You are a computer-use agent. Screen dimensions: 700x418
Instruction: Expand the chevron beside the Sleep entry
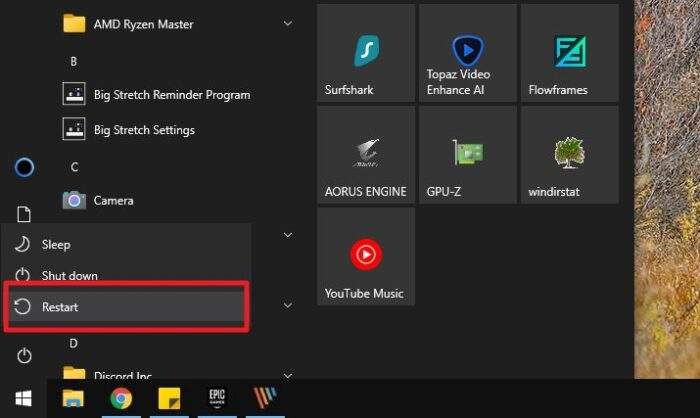(x=288, y=235)
